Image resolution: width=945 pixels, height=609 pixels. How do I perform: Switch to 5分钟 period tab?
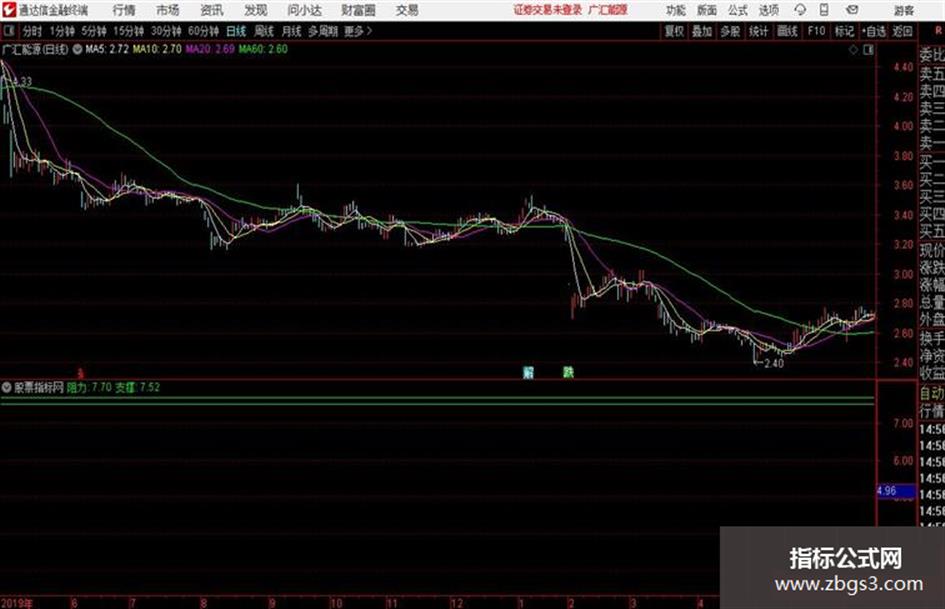pos(94,31)
